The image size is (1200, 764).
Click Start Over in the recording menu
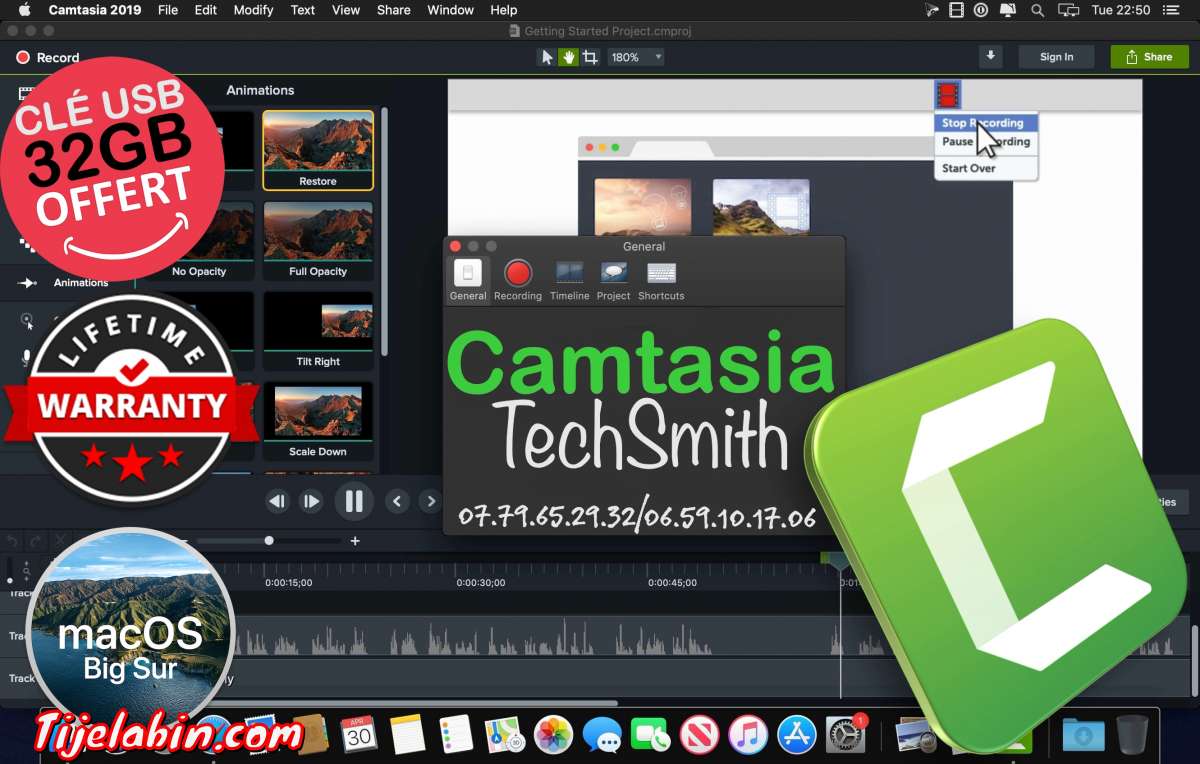pyautogui.click(x=967, y=168)
